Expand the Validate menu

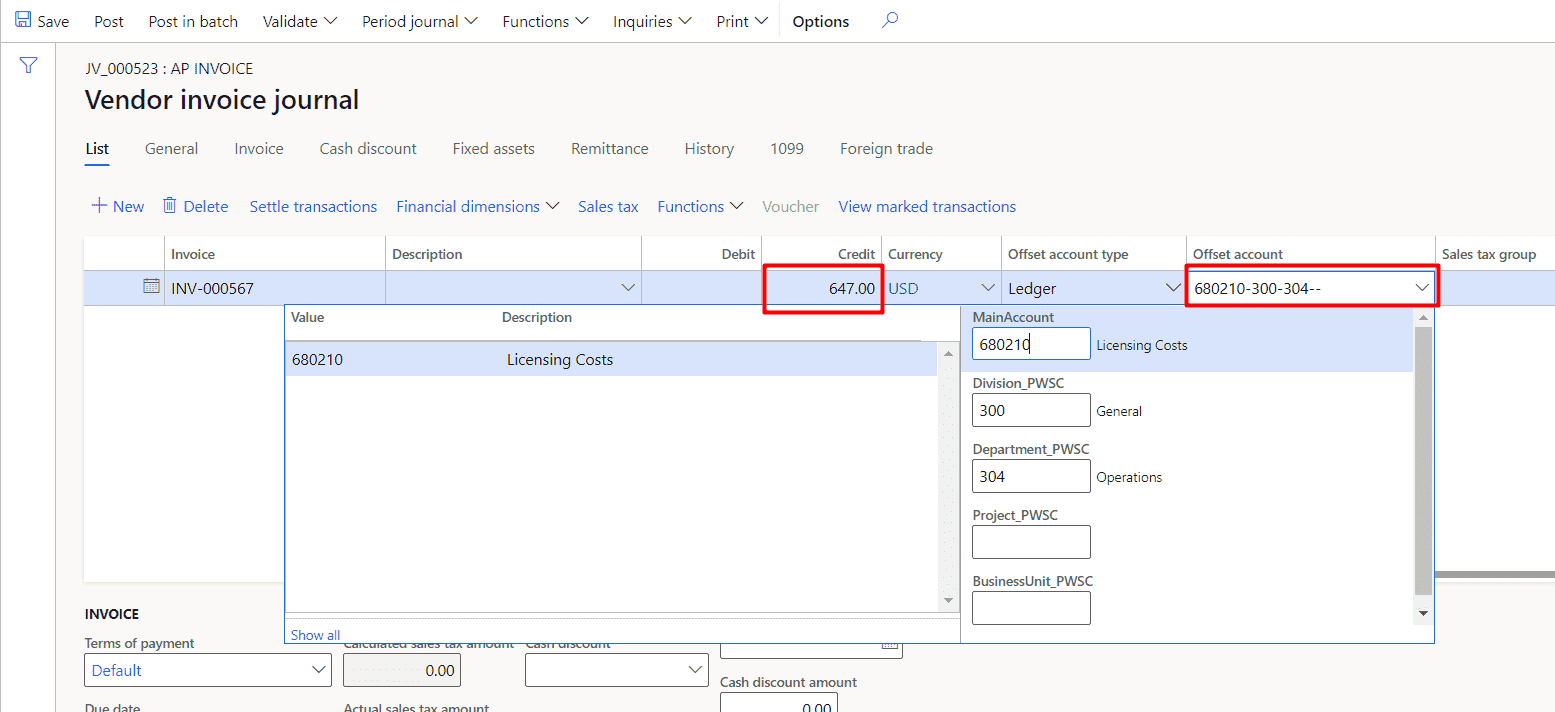[x=300, y=21]
